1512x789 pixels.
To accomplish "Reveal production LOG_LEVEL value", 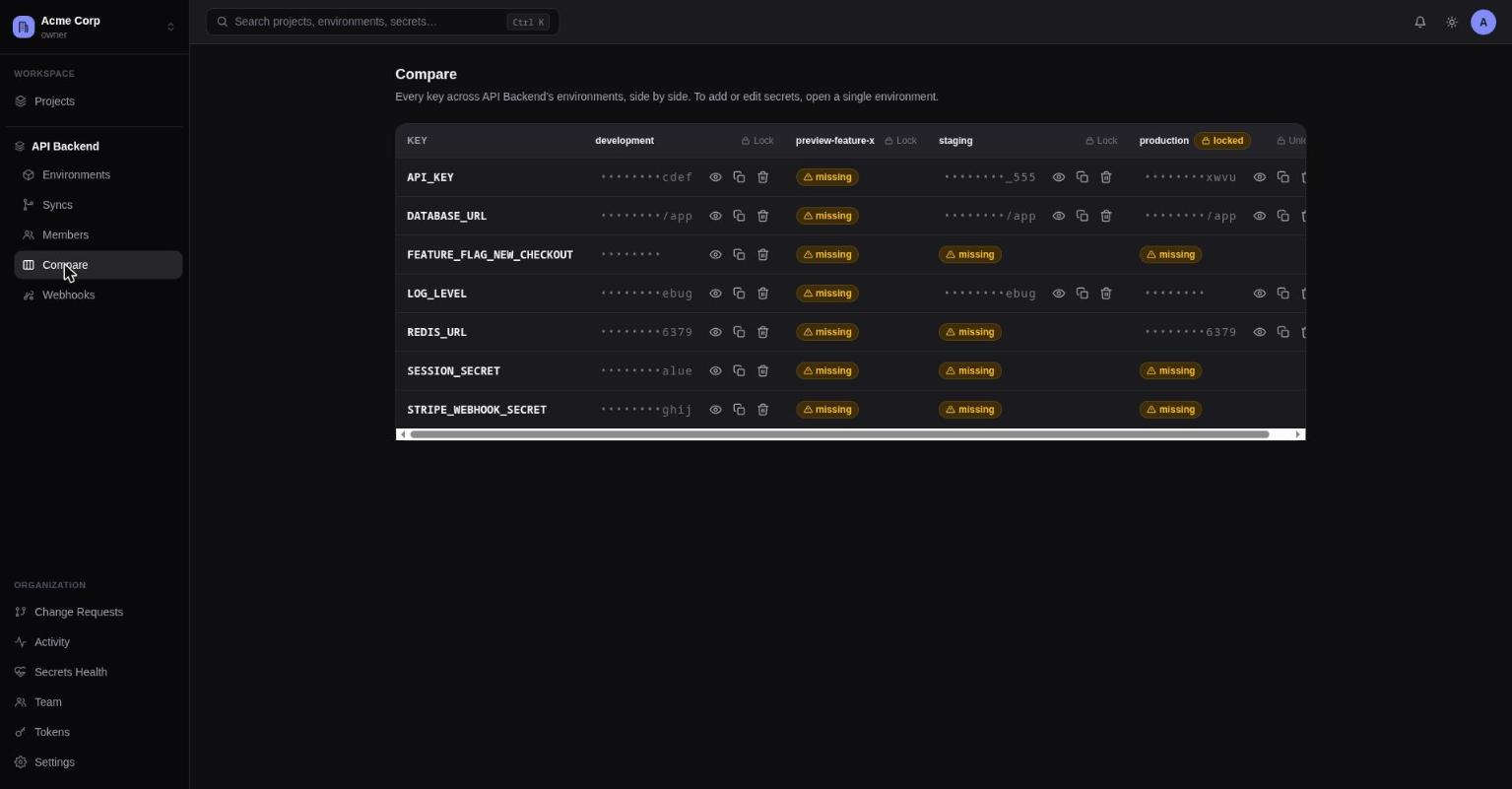I will point(1259,294).
